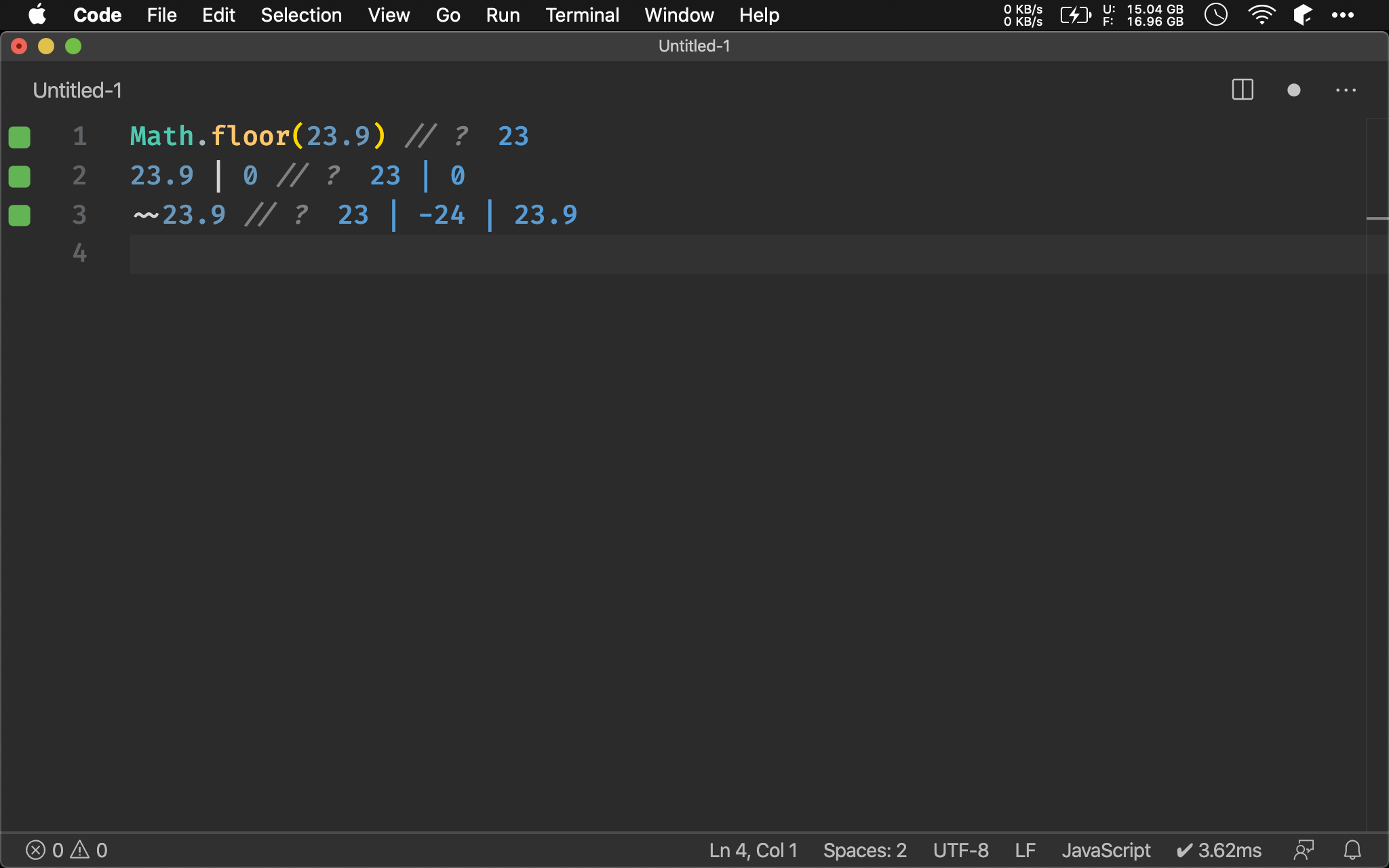Toggle the green coverage marker on line 3
Viewport: 1389px width, 868px height.
click(20, 216)
